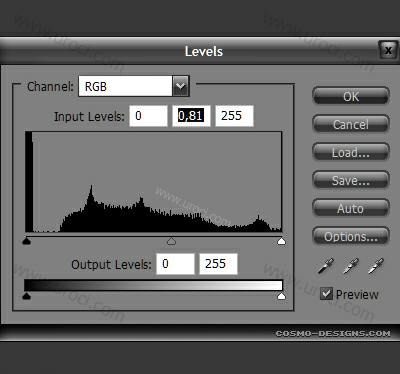Click the Output Levels: label
Viewport: 400px width, 374px height.
(x=111, y=265)
